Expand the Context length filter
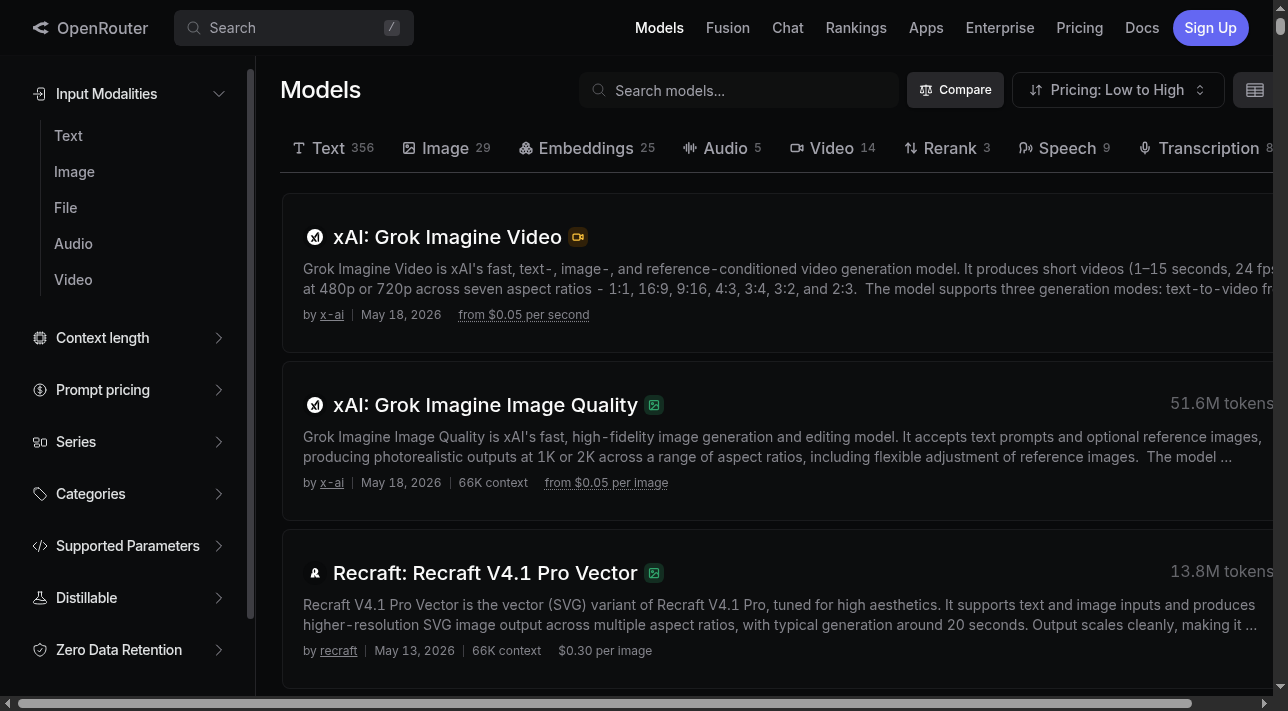Viewport: 1288px width, 711px height. point(219,338)
